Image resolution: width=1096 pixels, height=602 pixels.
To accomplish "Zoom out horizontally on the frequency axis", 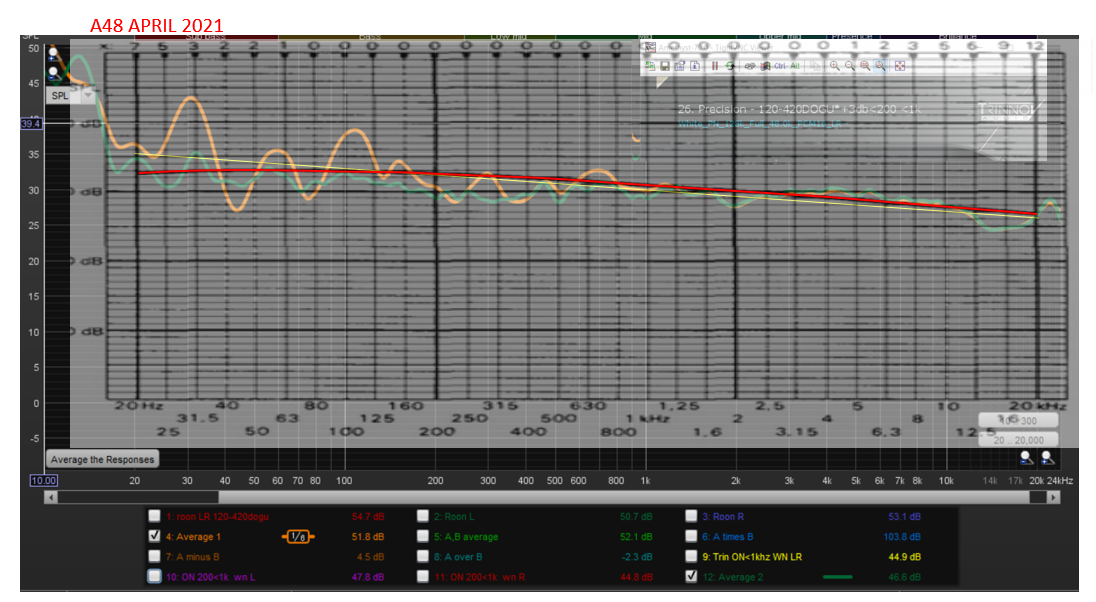I will [x=1026, y=457].
